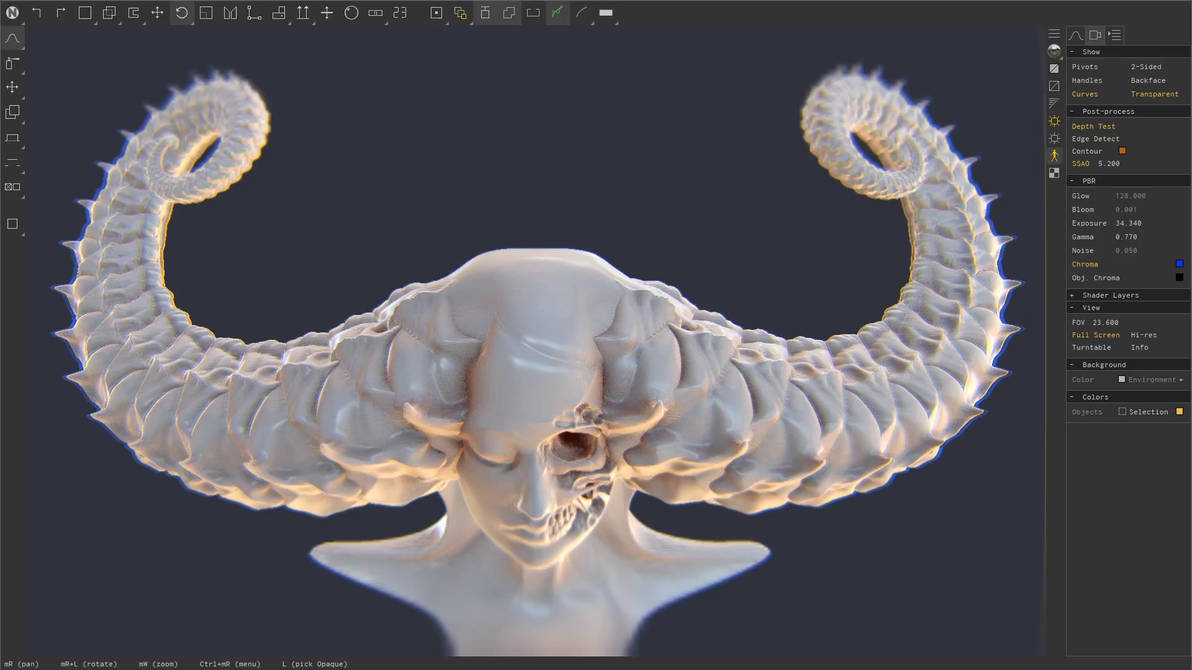Click the Exposure value 34.340

tap(1128, 224)
